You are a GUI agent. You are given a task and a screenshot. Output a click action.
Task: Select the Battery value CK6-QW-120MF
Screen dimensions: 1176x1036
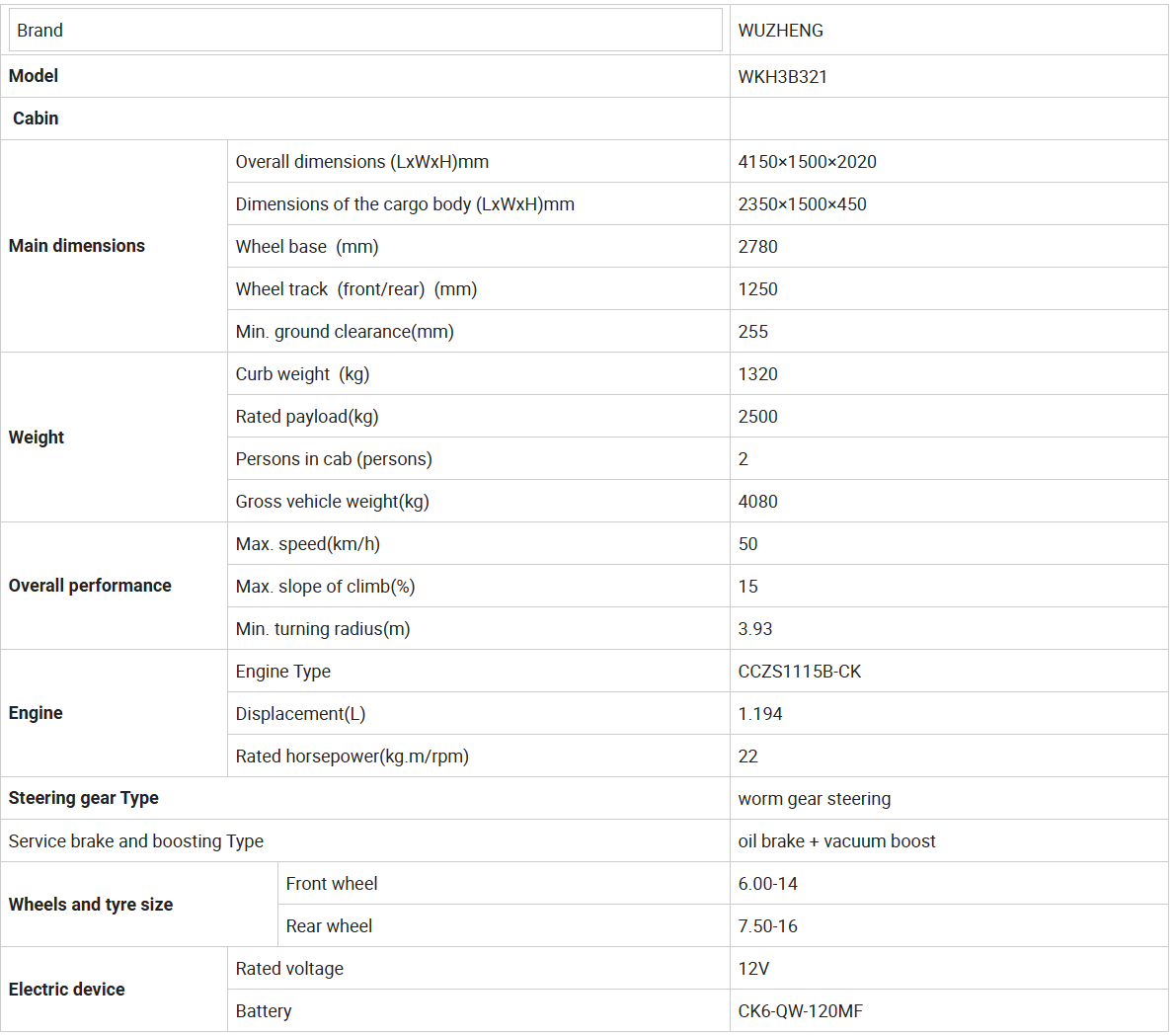tap(800, 1011)
